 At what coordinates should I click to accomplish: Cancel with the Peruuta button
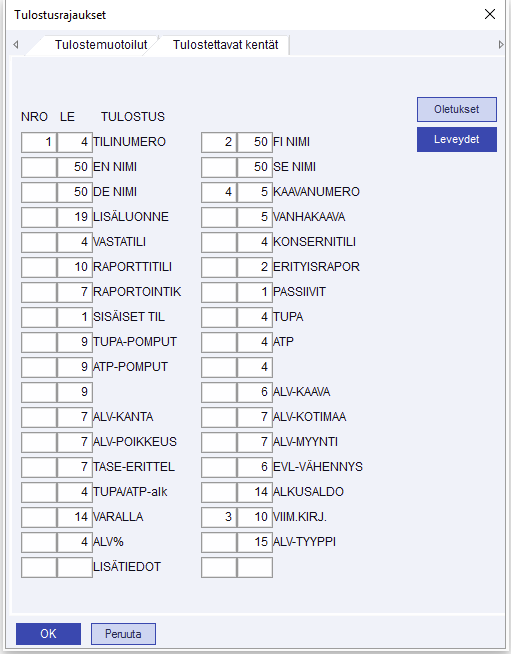123,634
